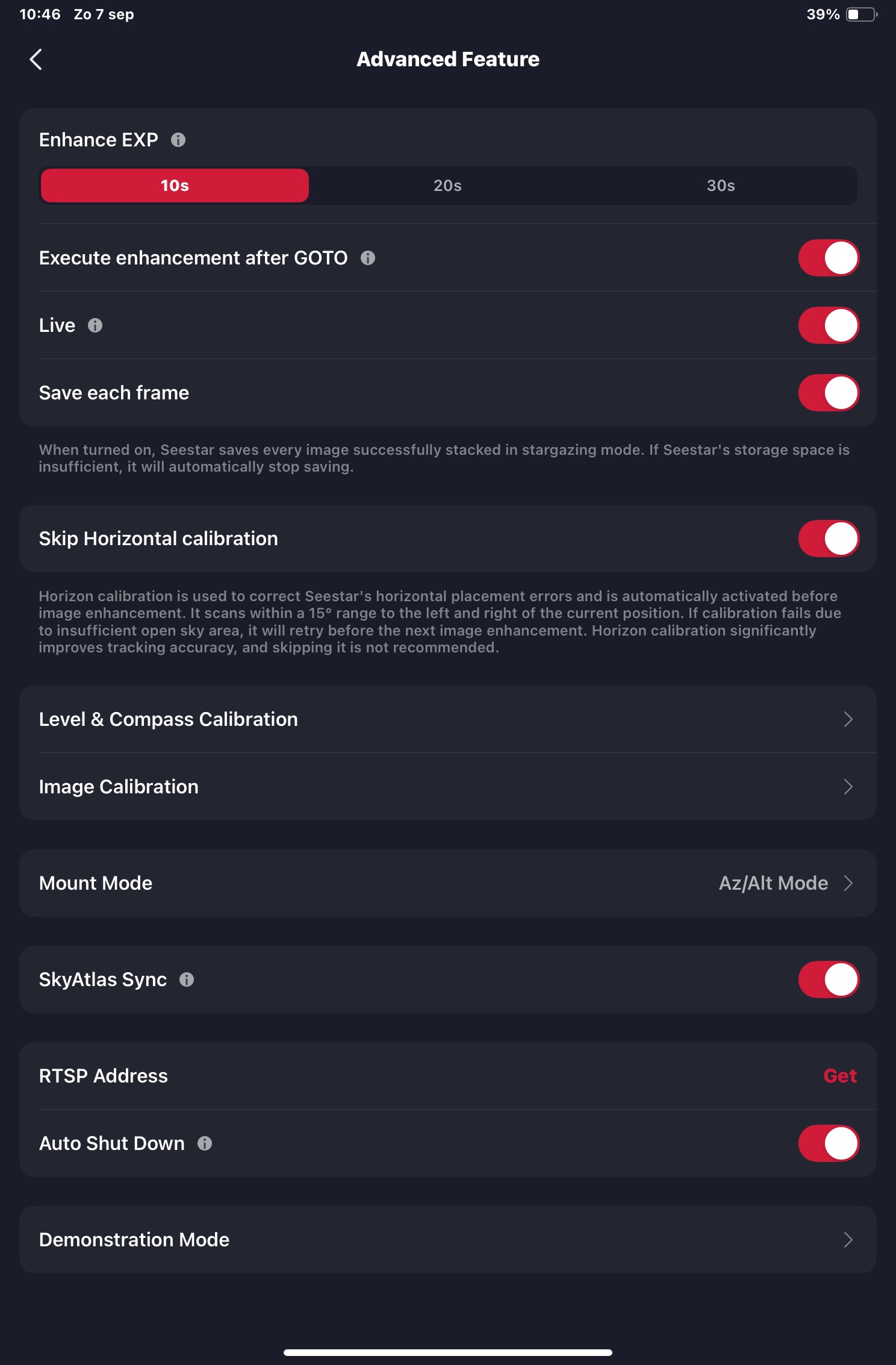
Task: Open Enhance EXP info icon
Action: click(x=178, y=140)
